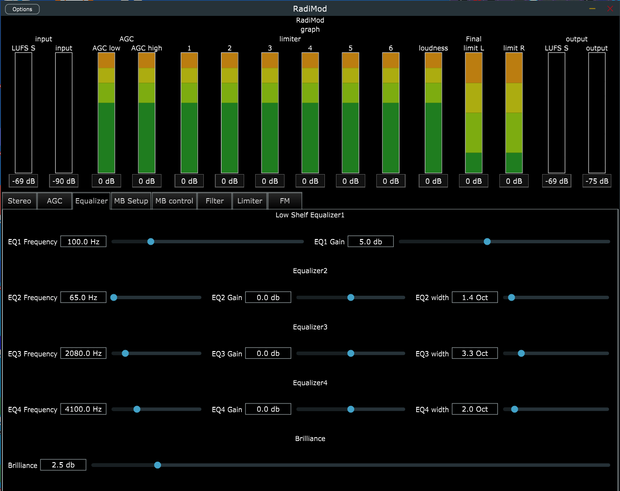Click the EQ4 Frequency 4100.0 Hz field
620x491 pixels.
click(83, 409)
